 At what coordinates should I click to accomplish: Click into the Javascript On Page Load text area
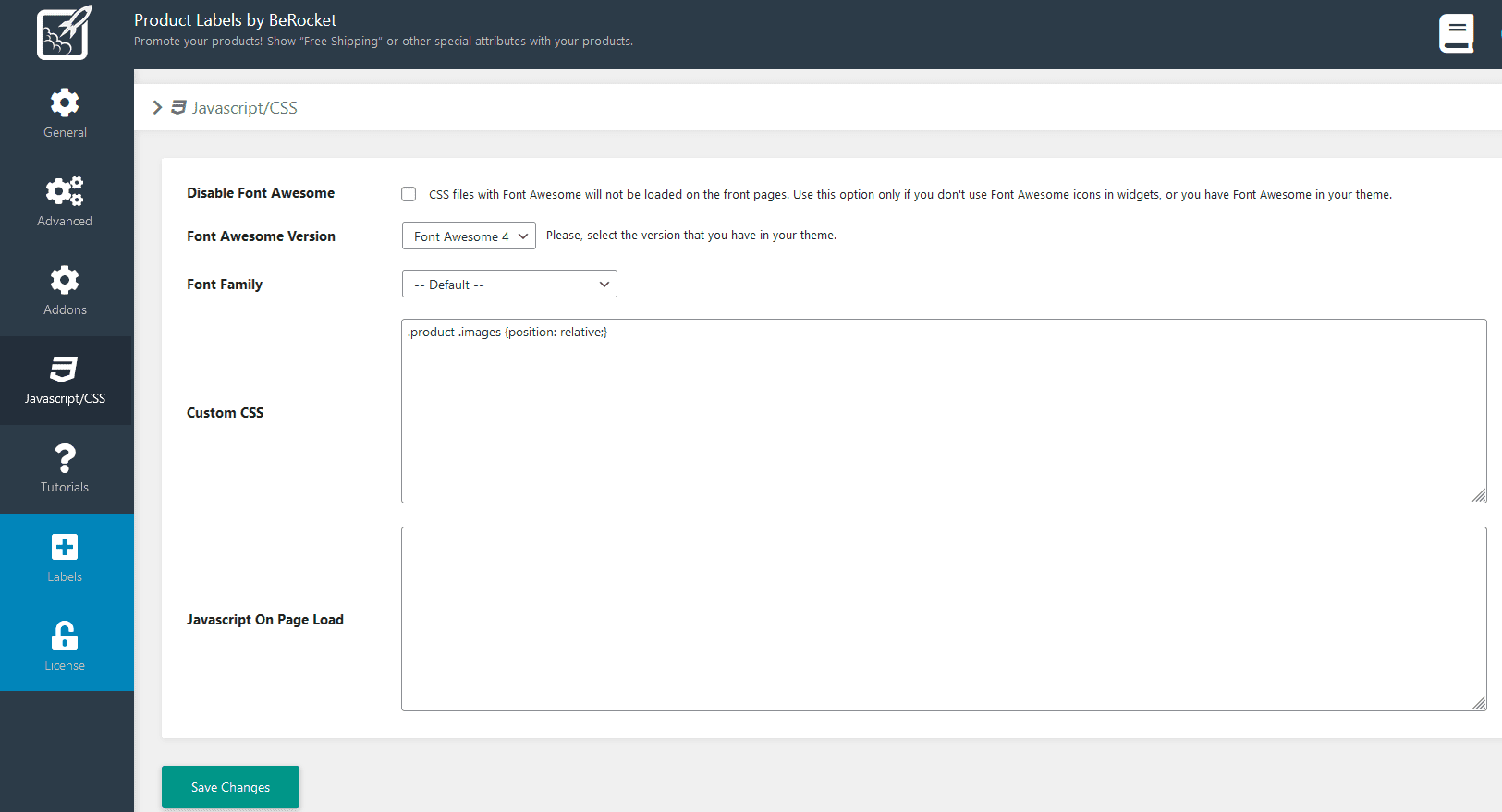coord(944,619)
